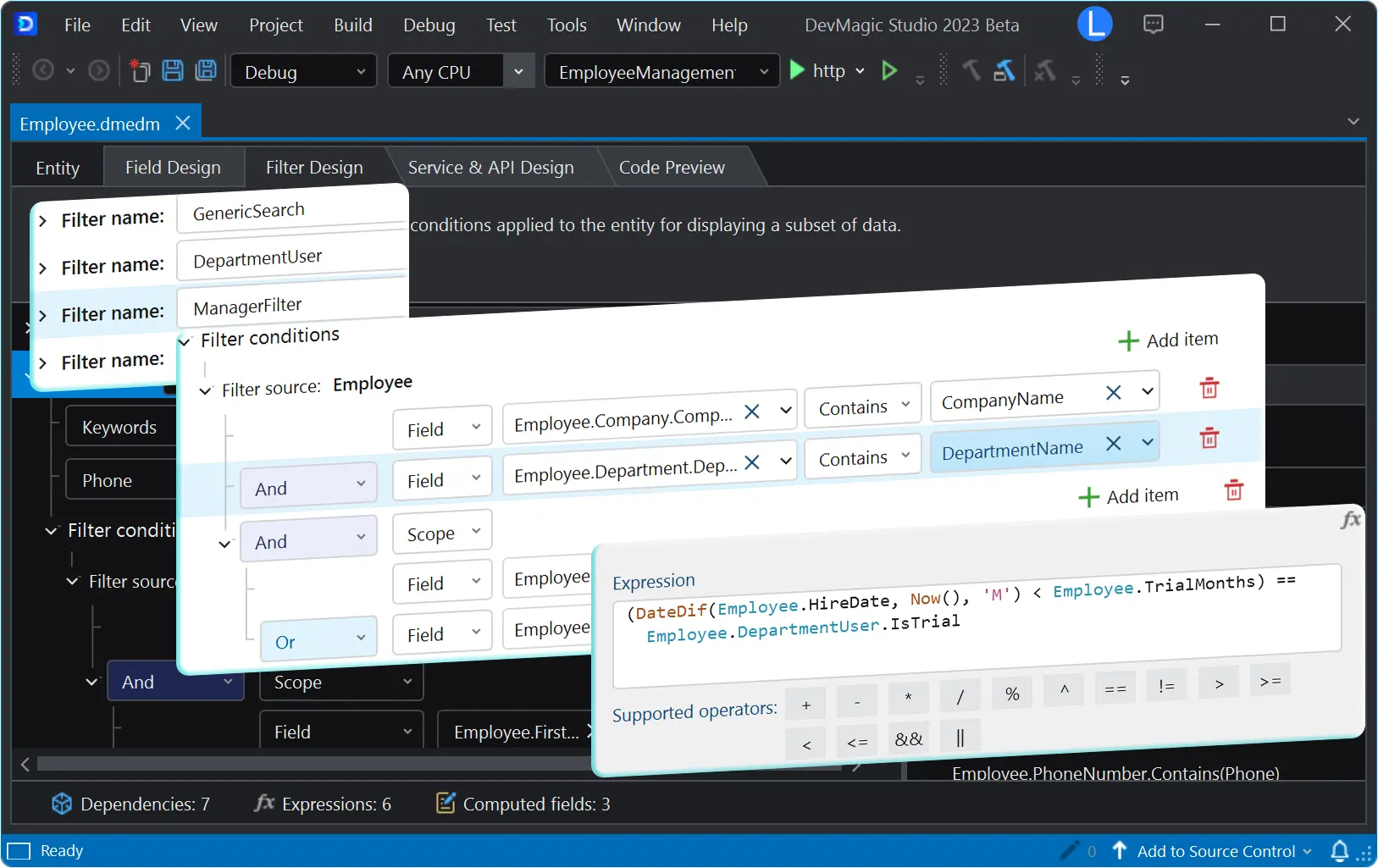Click the feedback bubble icon in the title bar
This screenshot has width=1378, height=868.
[1154, 24]
